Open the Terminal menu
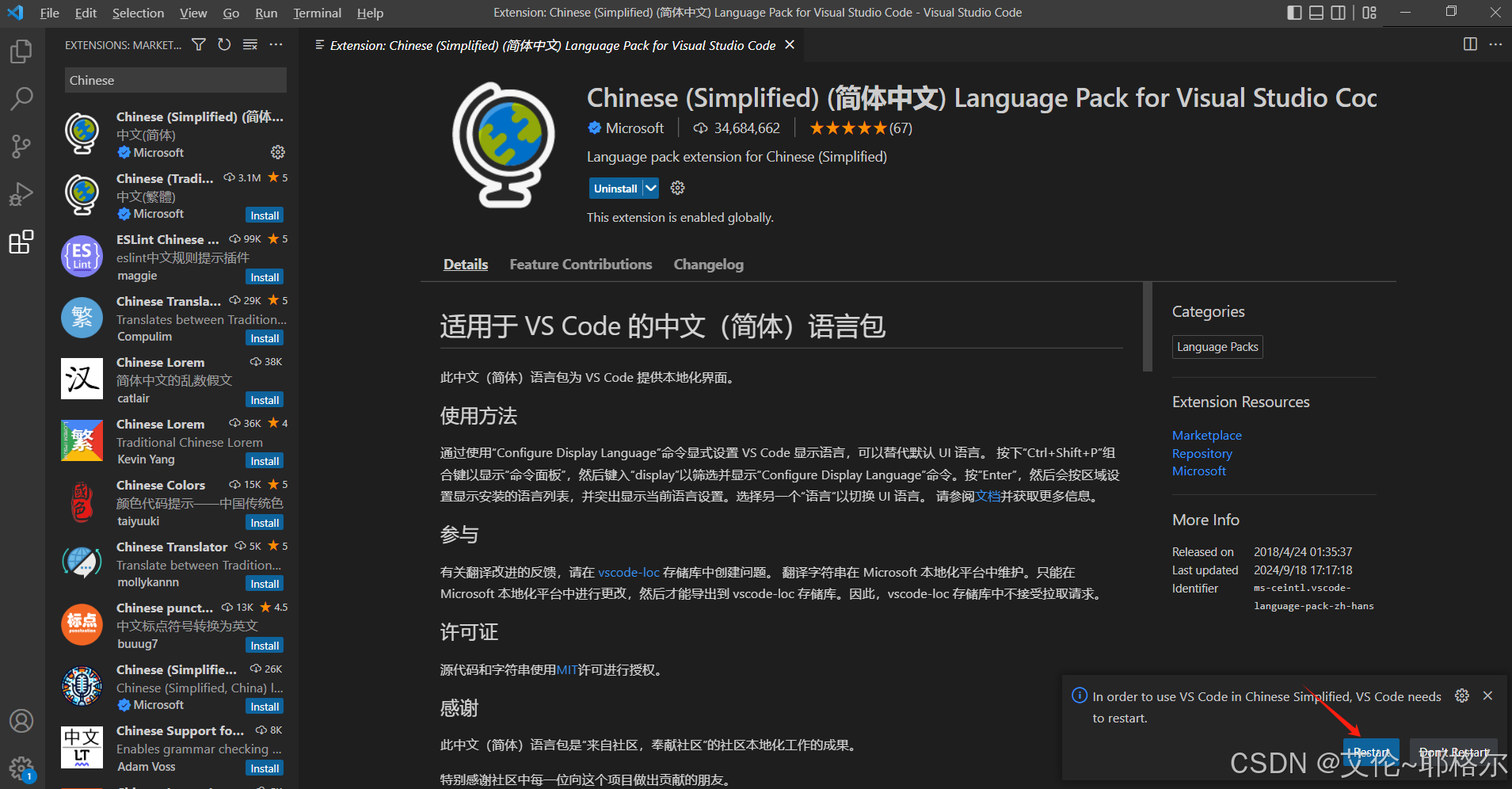This screenshot has width=1512, height=789. 317,13
